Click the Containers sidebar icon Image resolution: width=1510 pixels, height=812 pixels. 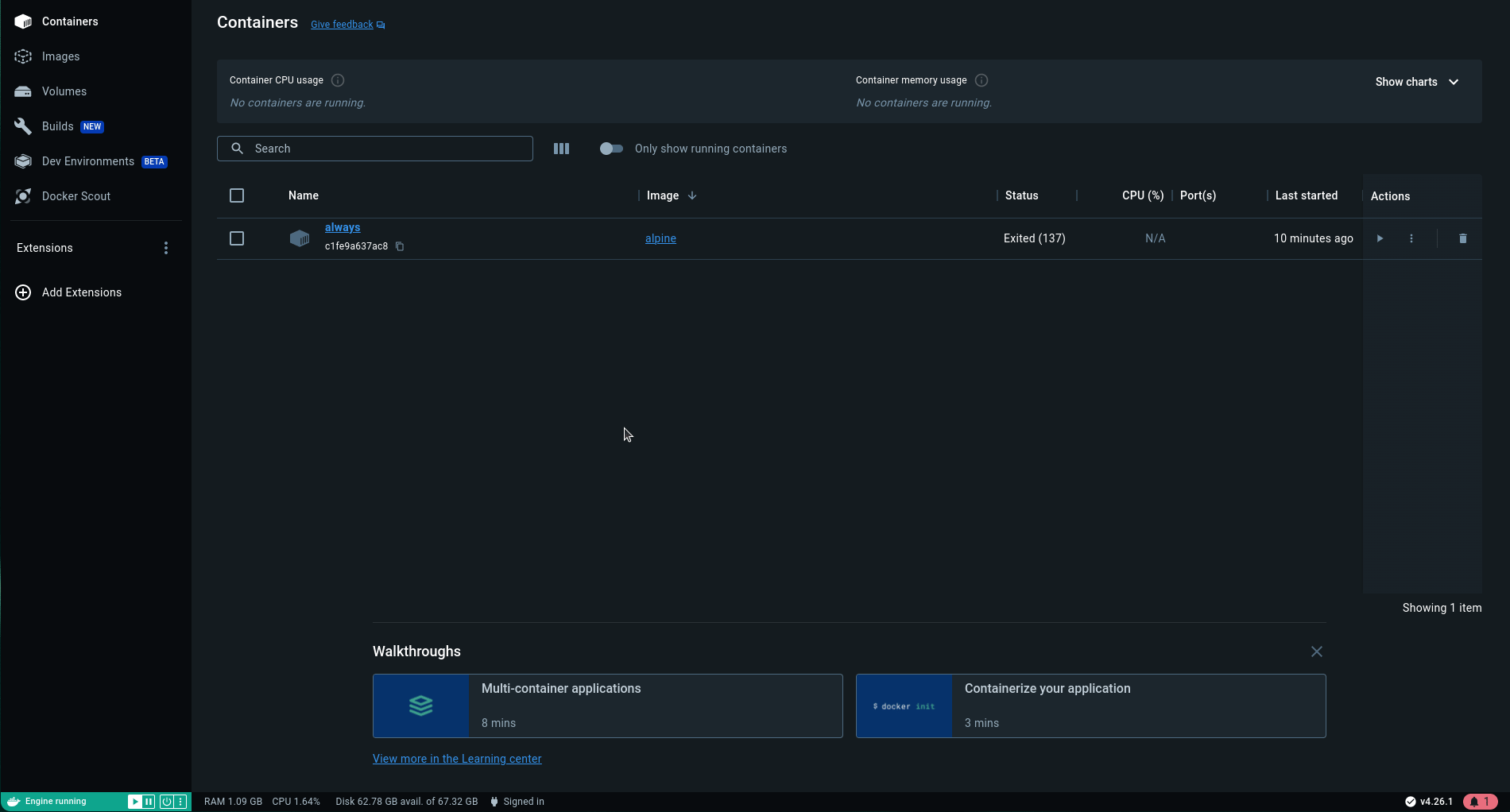pos(23,21)
